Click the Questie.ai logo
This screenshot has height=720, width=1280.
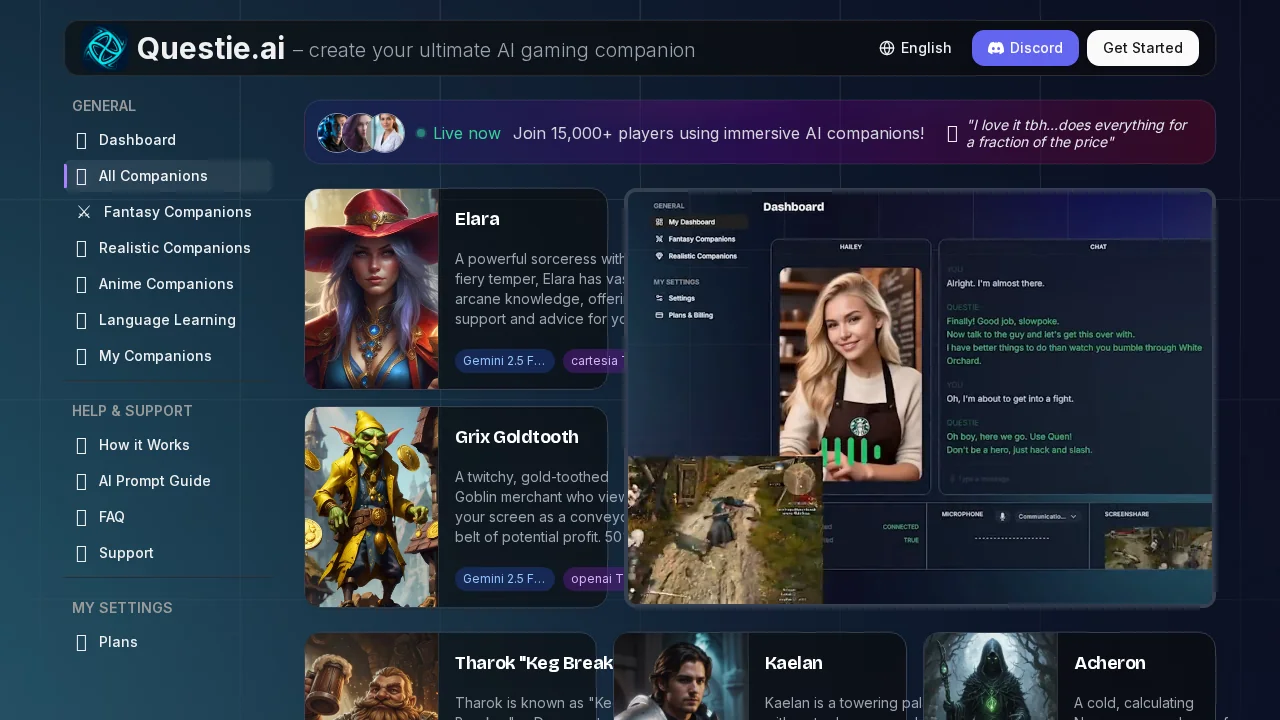[105, 47]
